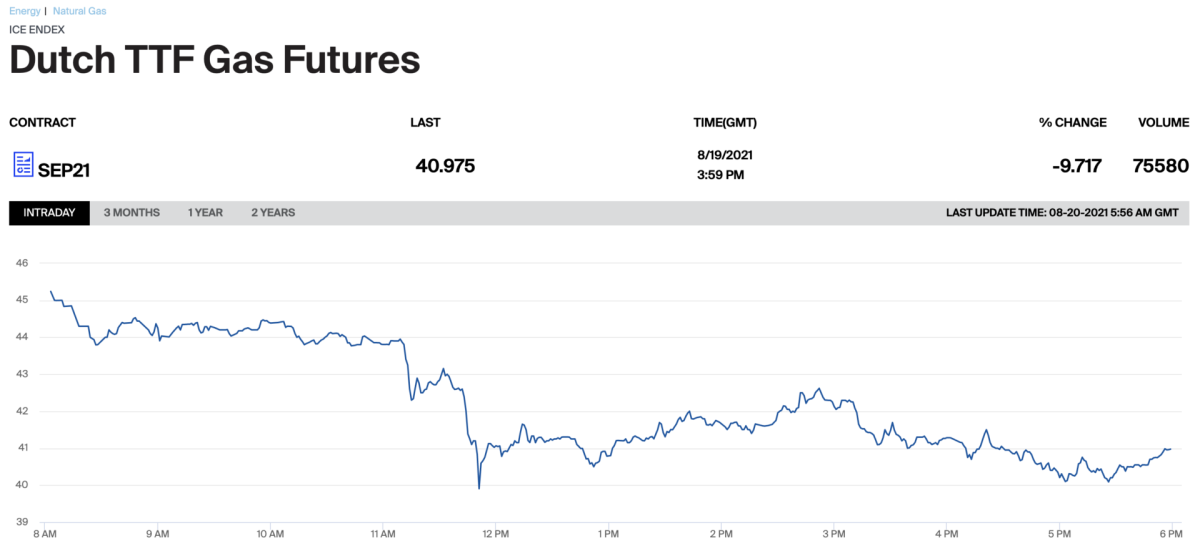The image size is (1200, 551).
Task: Click the VOLUME column header
Action: point(1163,123)
